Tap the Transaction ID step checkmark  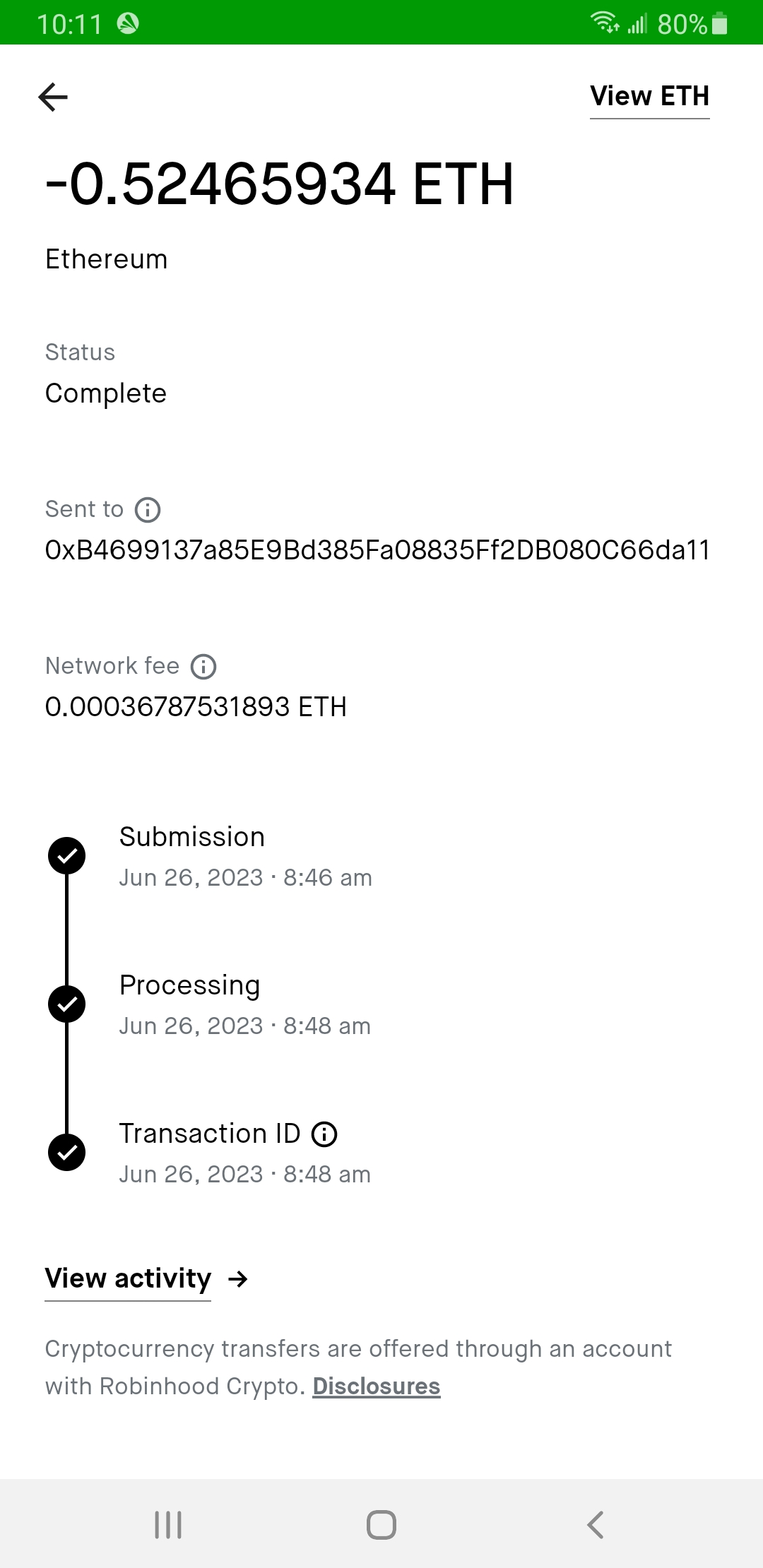click(x=67, y=1153)
